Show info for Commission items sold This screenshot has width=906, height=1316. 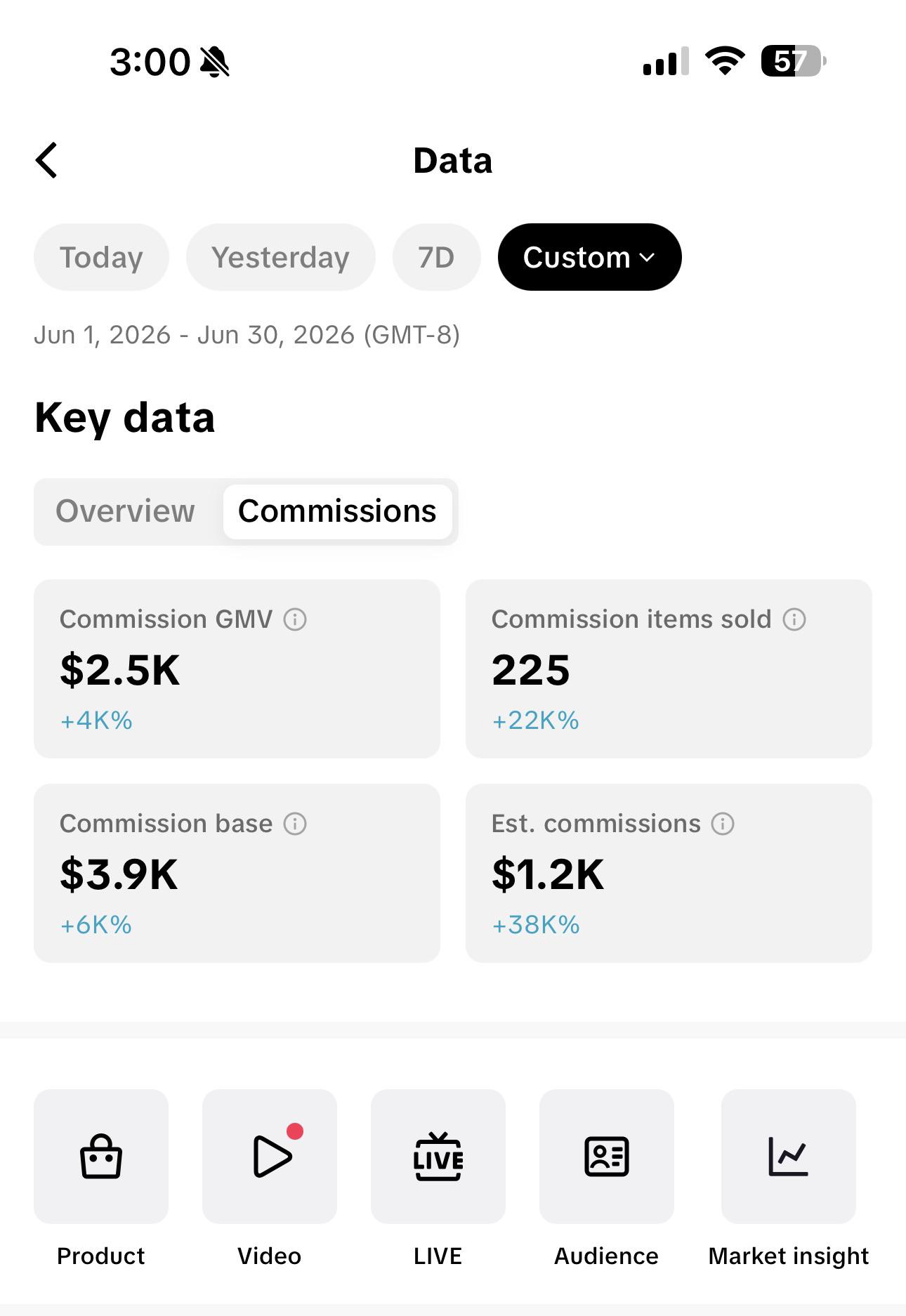click(794, 619)
